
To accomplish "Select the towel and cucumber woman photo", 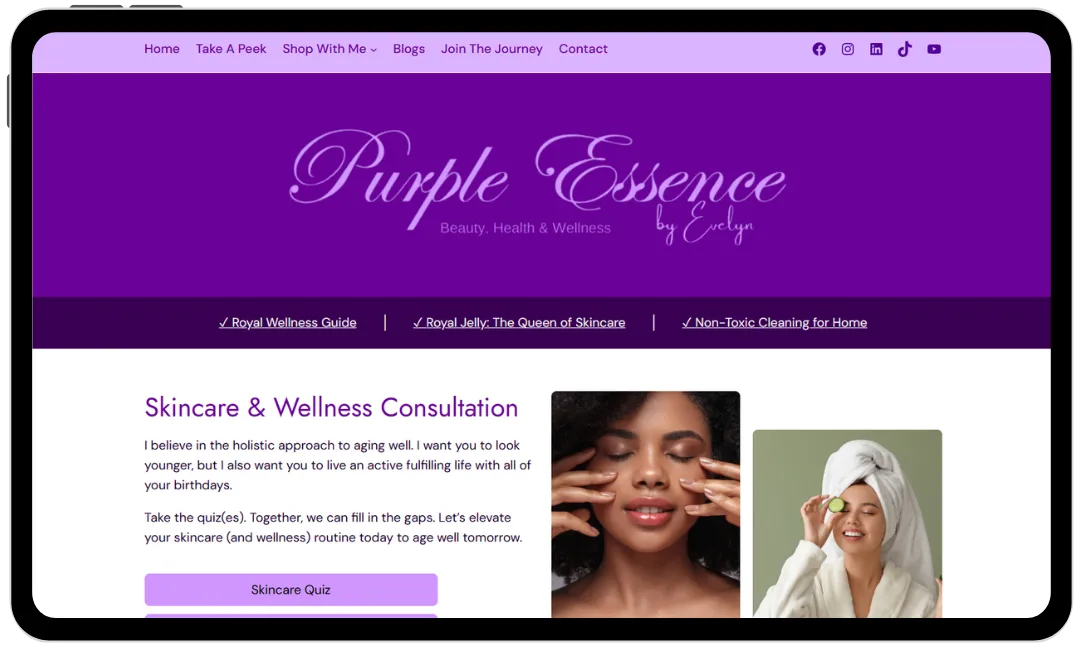I will 847,524.
